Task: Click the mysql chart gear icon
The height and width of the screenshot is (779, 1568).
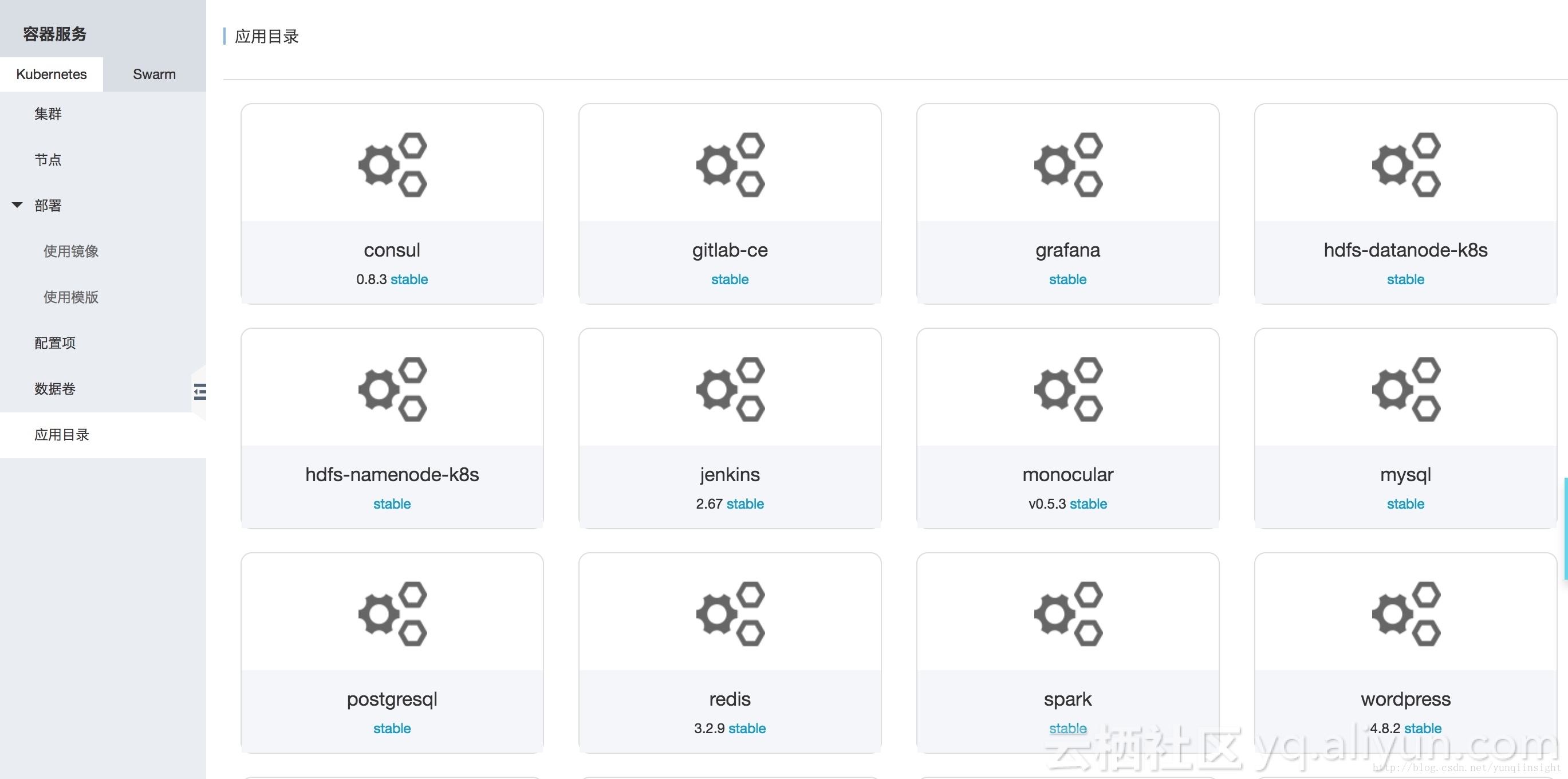Action: pos(1406,389)
